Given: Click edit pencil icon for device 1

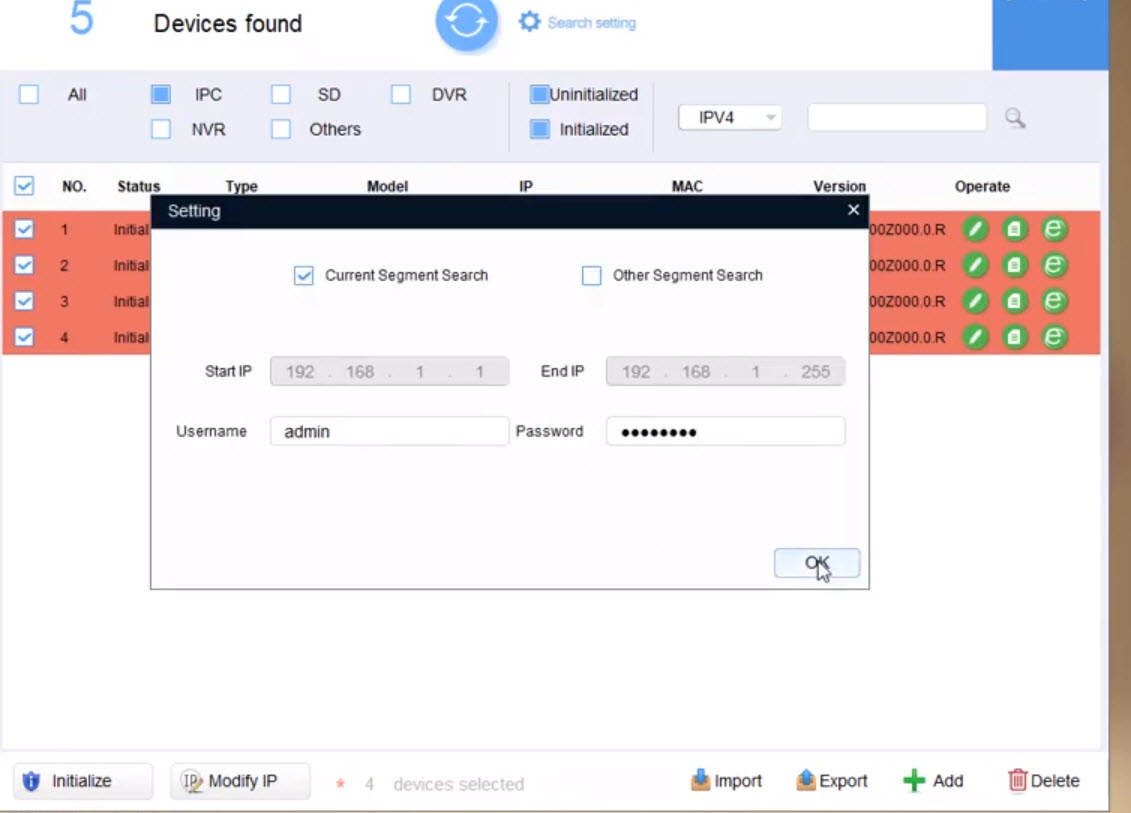Looking at the screenshot, I should (976, 229).
